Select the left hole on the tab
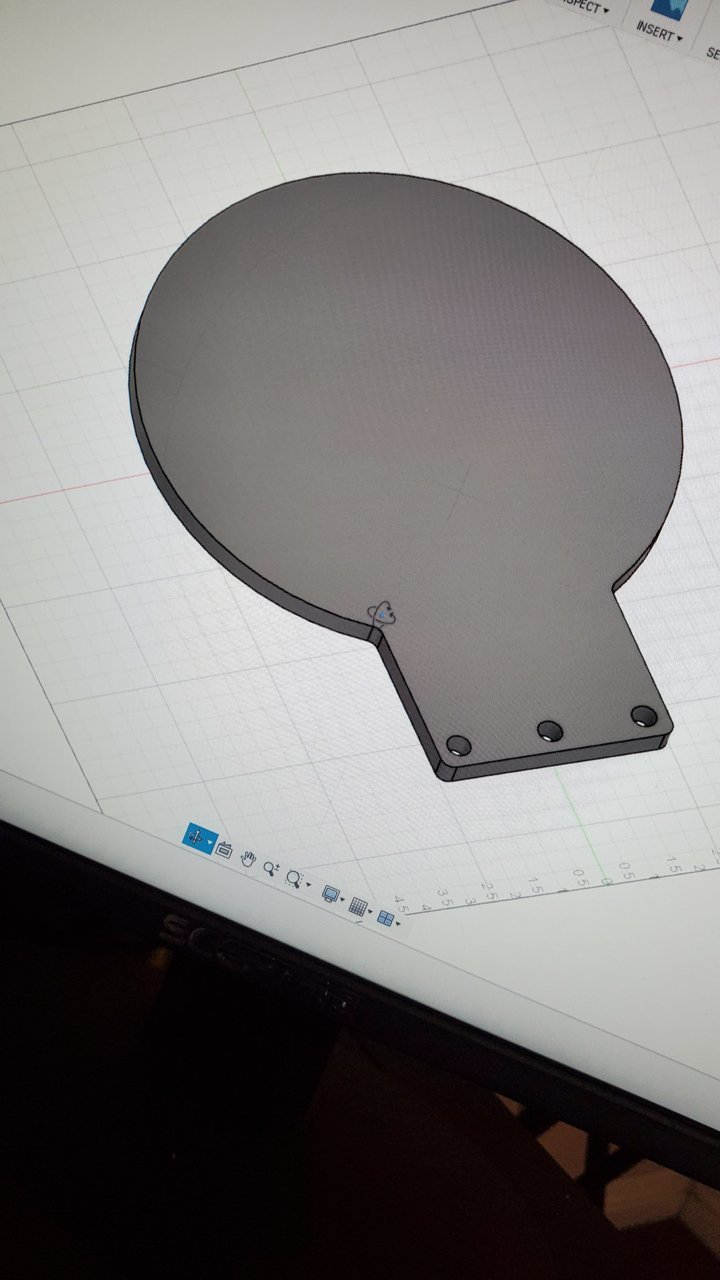Screen dimensions: 720x1280 pos(459,745)
